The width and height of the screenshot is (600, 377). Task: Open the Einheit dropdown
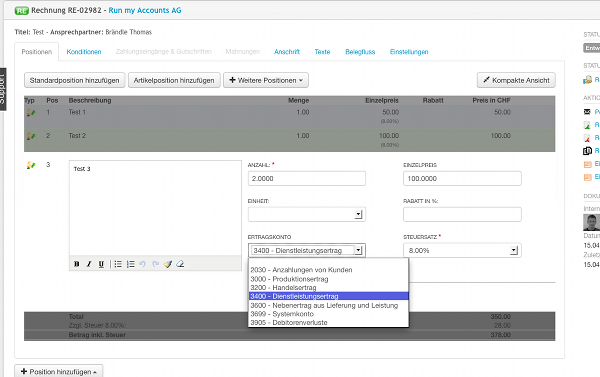tap(307, 214)
